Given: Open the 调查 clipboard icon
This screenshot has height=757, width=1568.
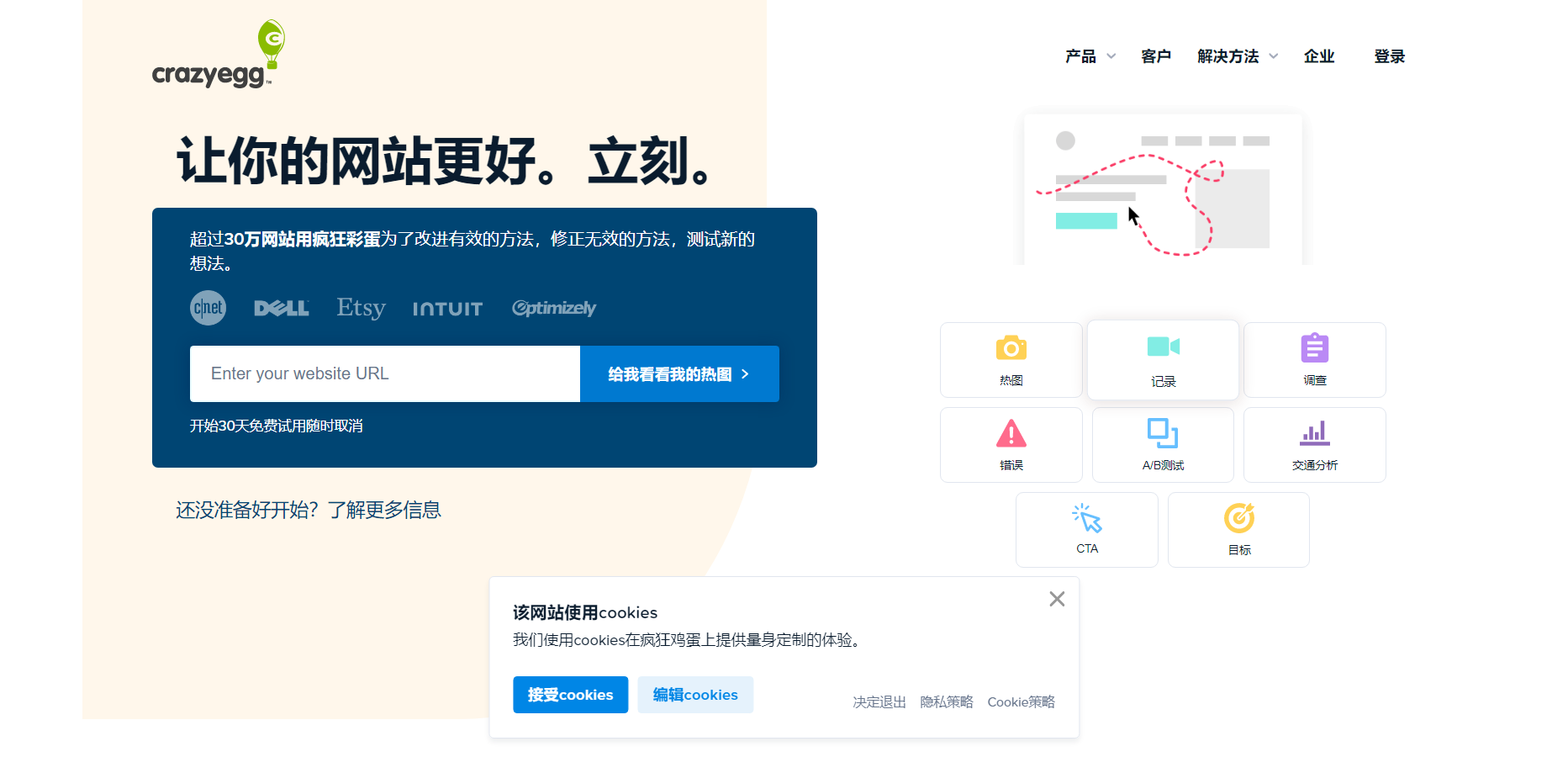Looking at the screenshot, I should [1314, 347].
